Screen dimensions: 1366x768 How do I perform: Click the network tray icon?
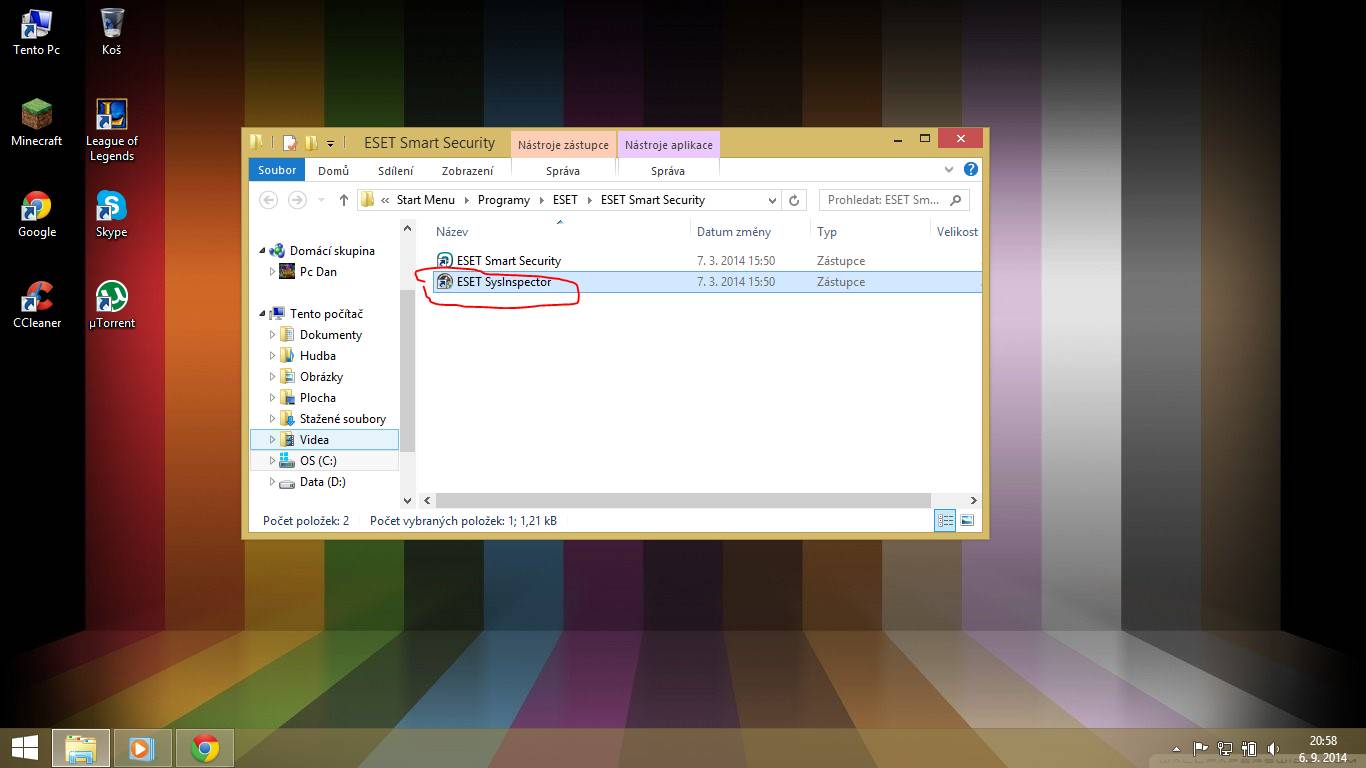click(x=1225, y=748)
